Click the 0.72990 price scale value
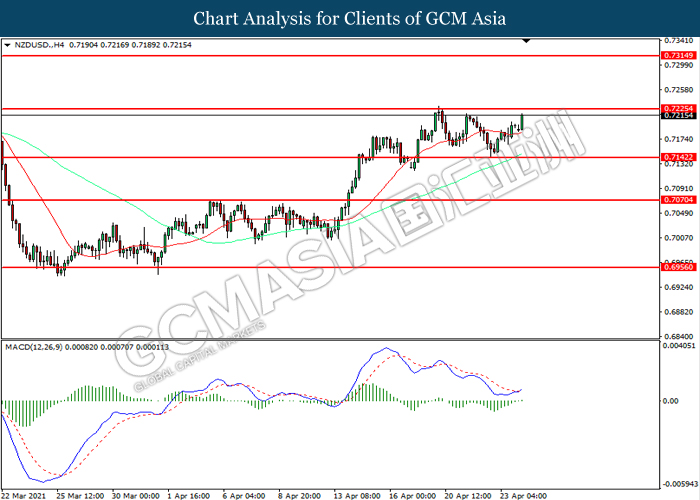Viewport: 700px width, 500px height. 679,65
